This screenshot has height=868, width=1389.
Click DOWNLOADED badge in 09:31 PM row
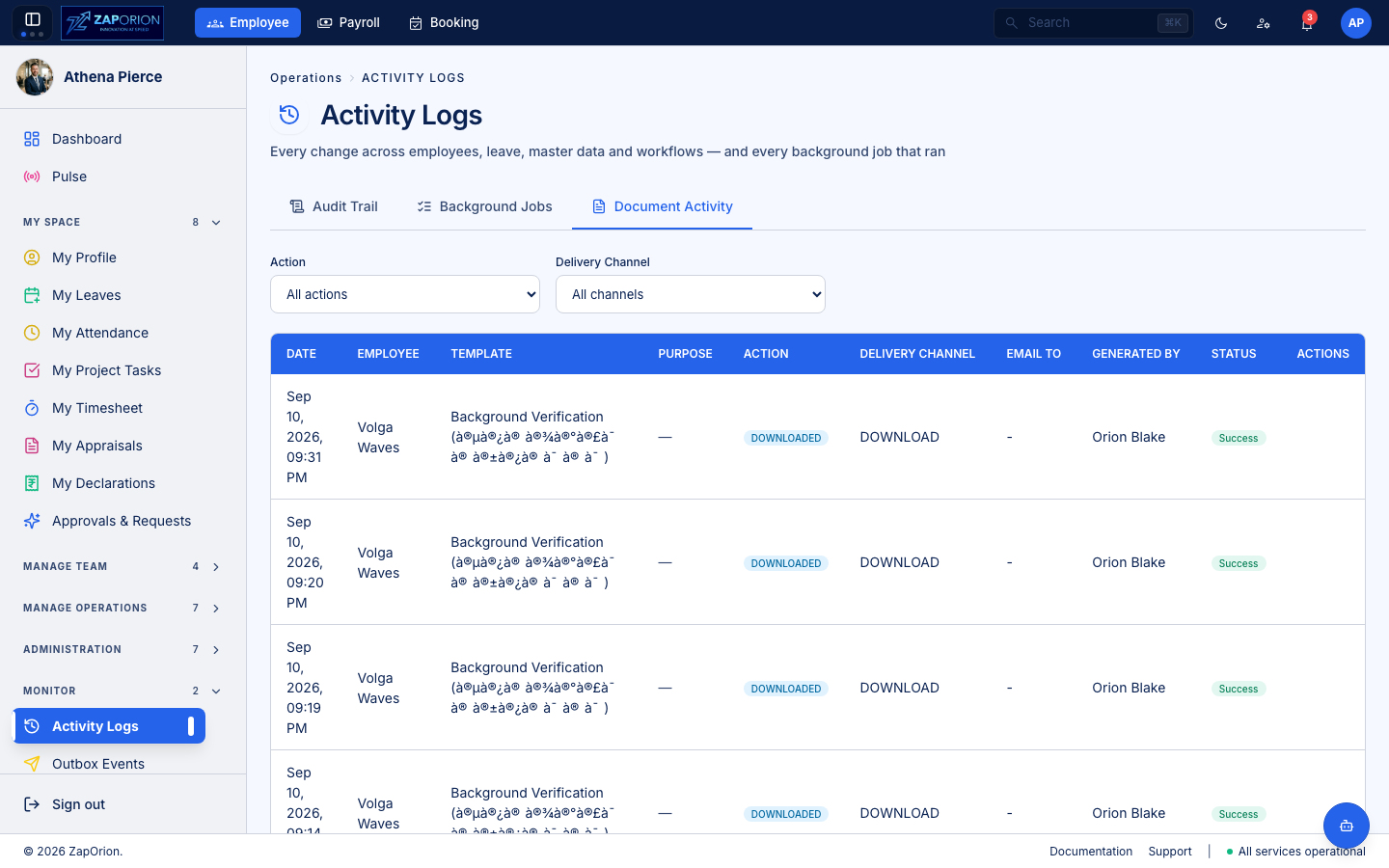(x=786, y=438)
